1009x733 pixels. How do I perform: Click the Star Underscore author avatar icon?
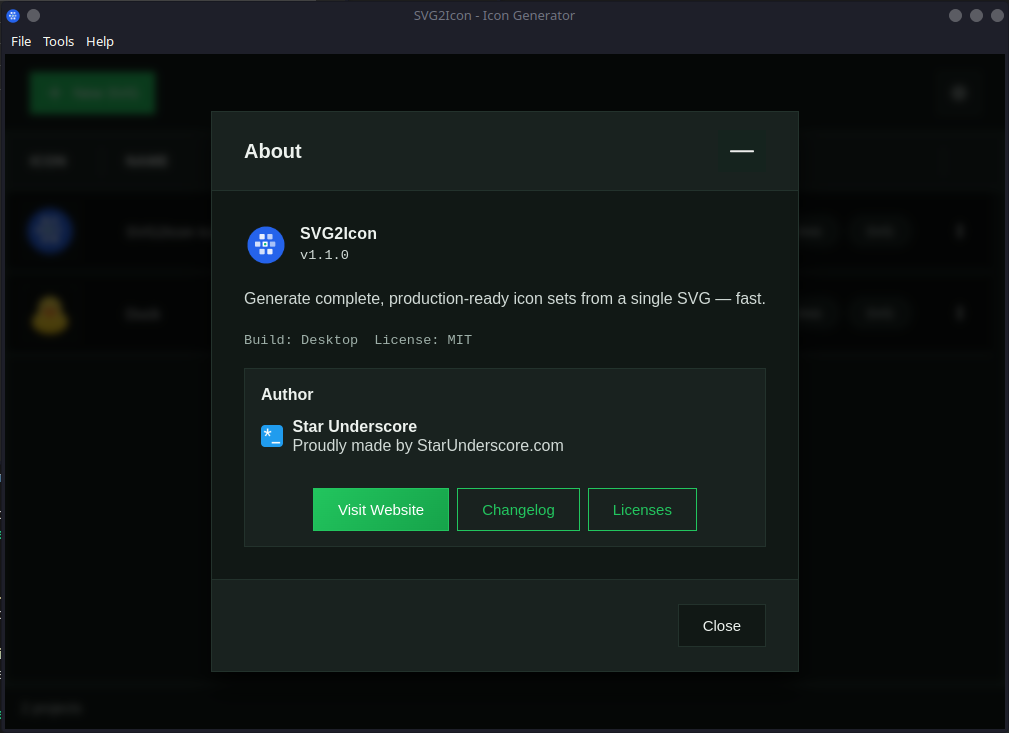pyautogui.click(x=271, y=436)
